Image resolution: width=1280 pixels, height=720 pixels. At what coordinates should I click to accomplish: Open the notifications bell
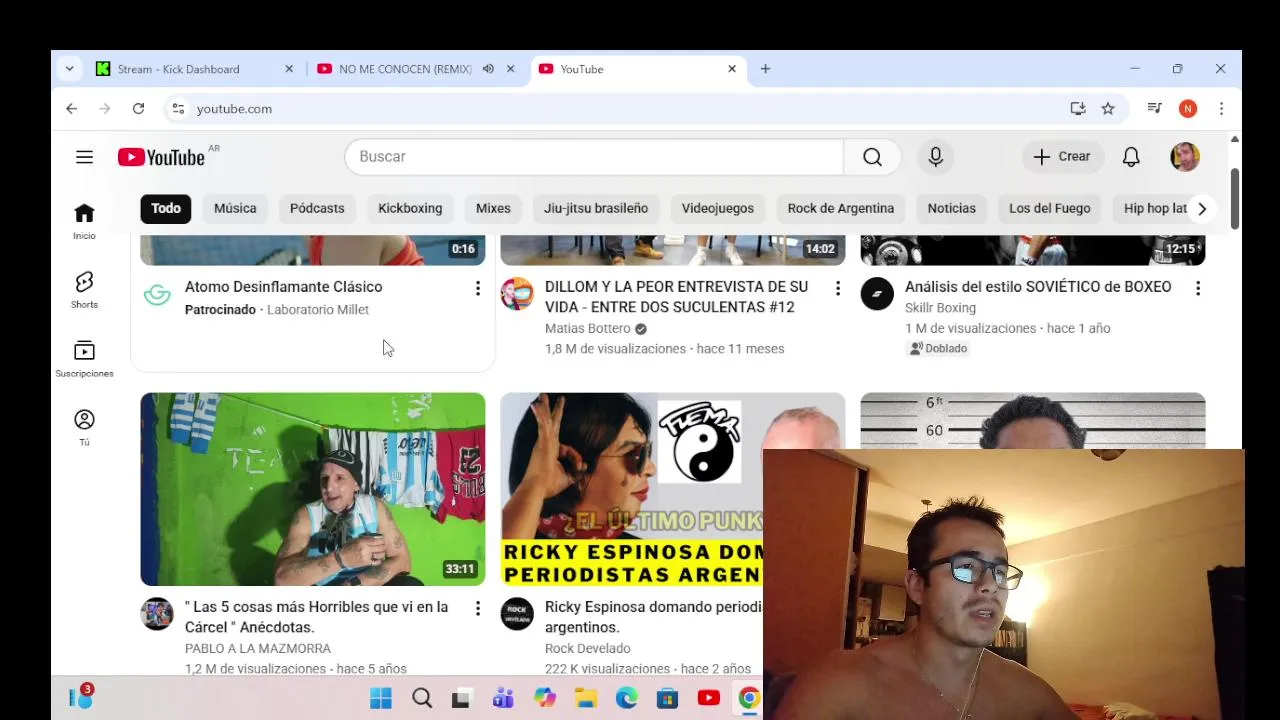coord(1131,157)
